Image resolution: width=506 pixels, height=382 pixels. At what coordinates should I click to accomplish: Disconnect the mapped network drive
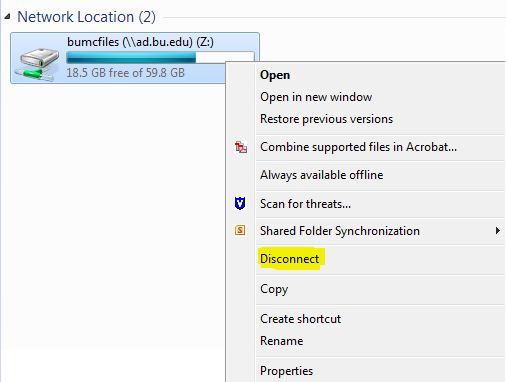coord(290,259)
